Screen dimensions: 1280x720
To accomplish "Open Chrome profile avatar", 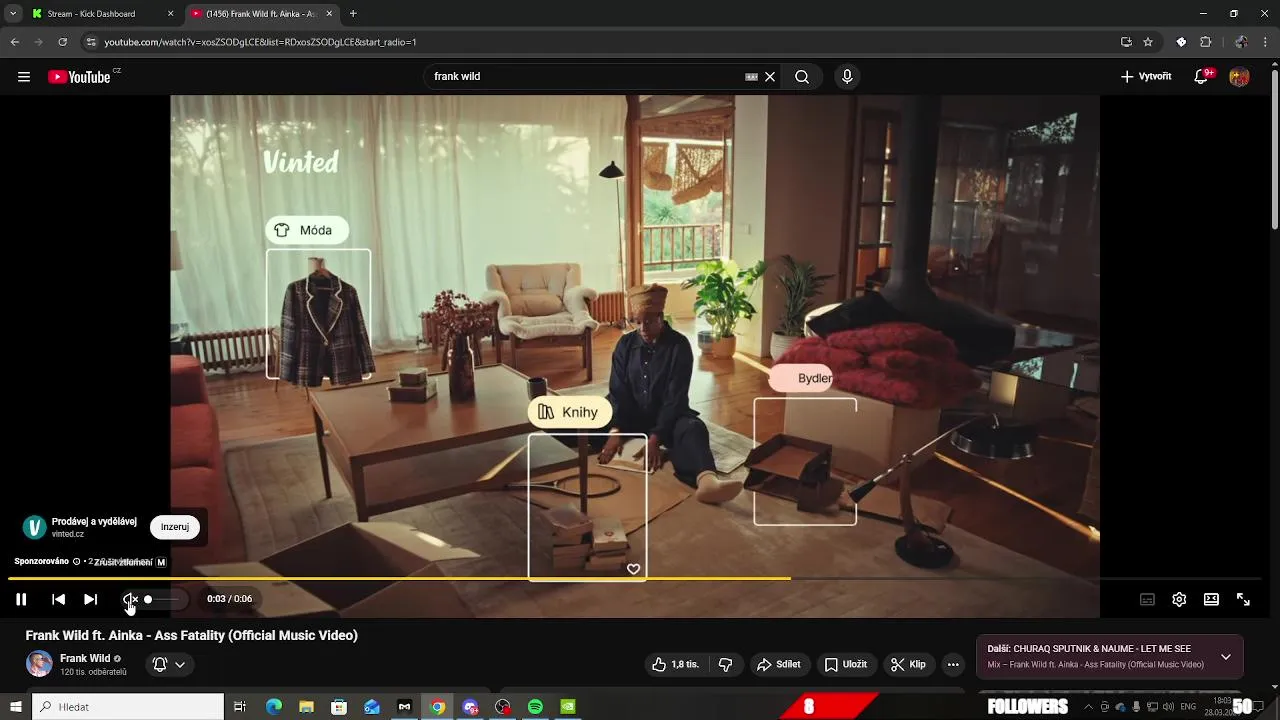I will pyautogui.click(x=1241, y=42).
